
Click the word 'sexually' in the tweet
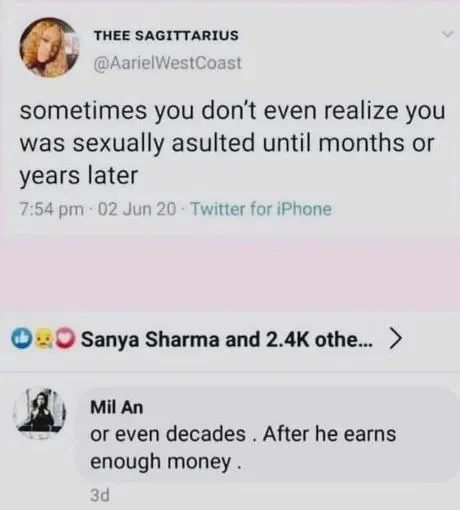119,144
